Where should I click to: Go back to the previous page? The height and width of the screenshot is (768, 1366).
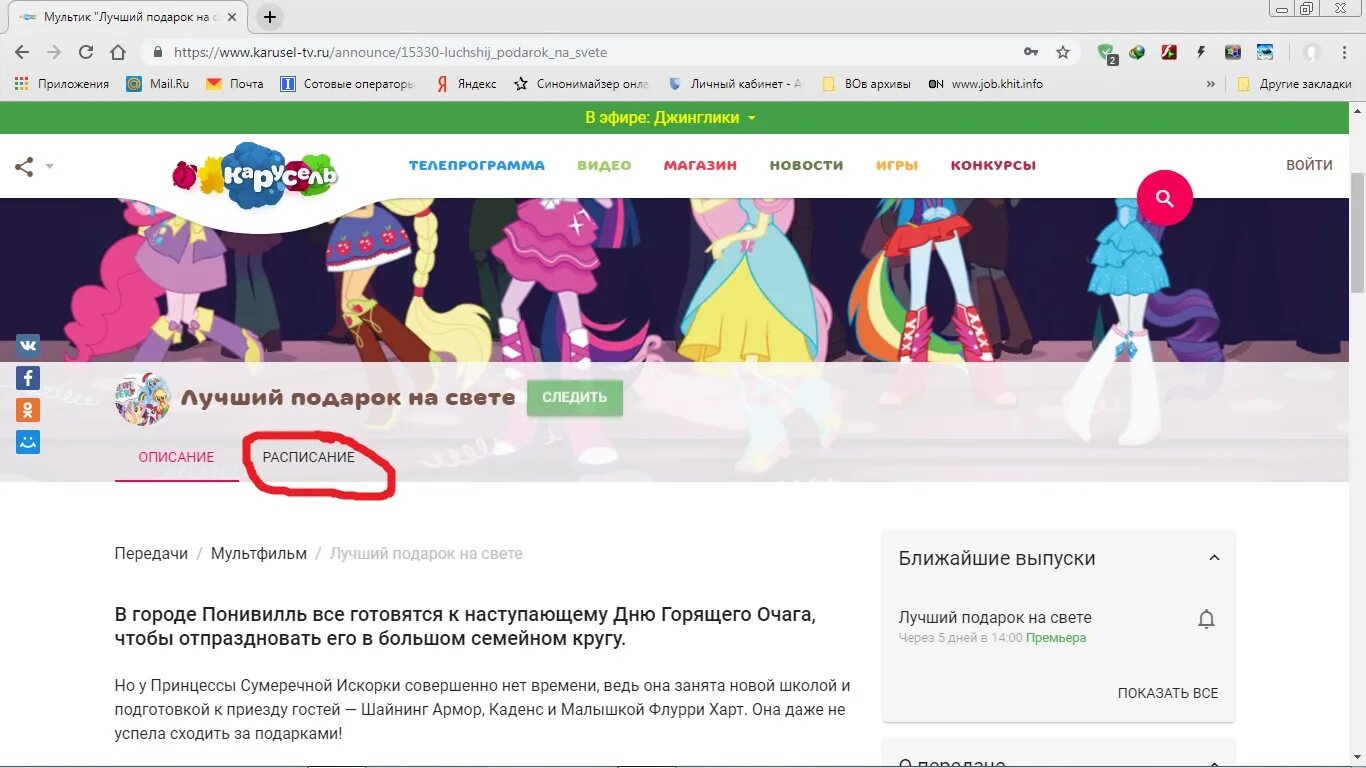pyautogui.click(x=22, y=52)
